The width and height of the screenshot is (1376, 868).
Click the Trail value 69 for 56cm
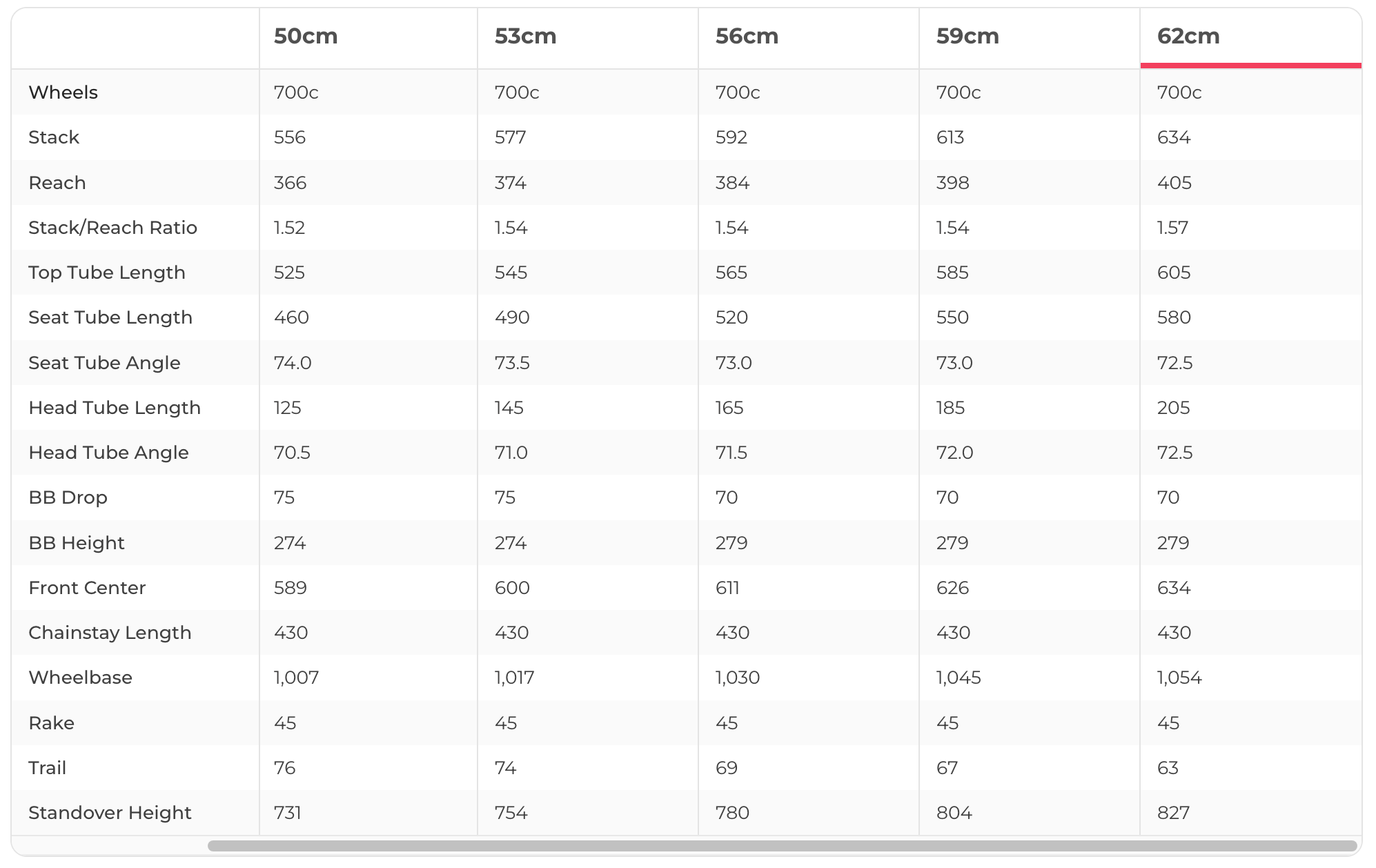tap(727, 768)
